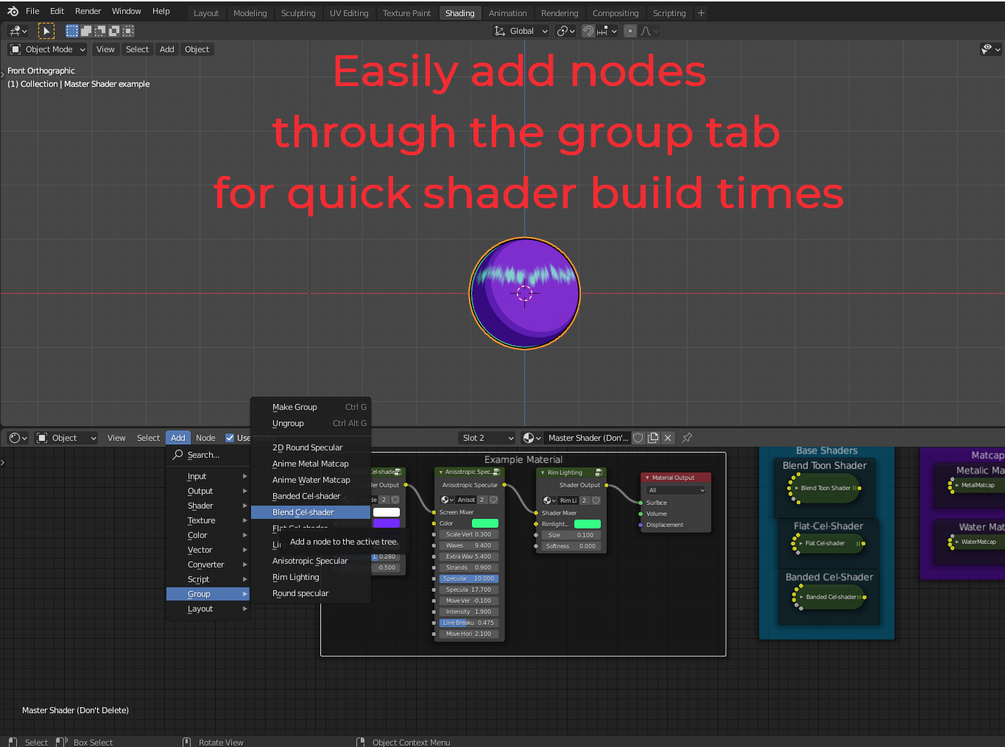Collapse the Material Output node triangle

tap(647, 478)
